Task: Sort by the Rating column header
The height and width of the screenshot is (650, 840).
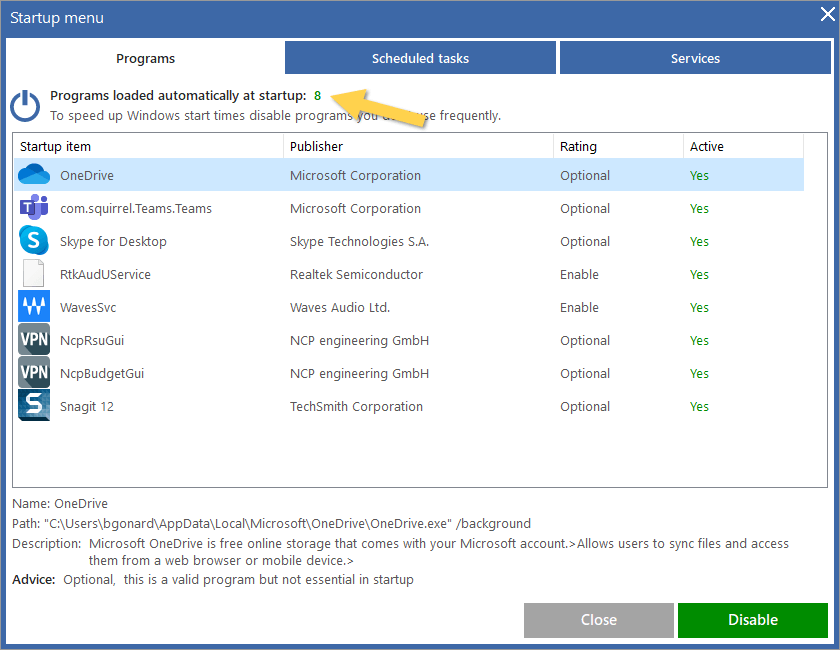Action: coord(618,146)
